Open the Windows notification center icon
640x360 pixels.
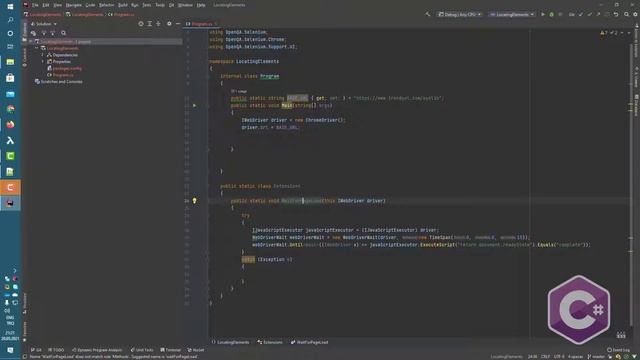pos(10,350)
